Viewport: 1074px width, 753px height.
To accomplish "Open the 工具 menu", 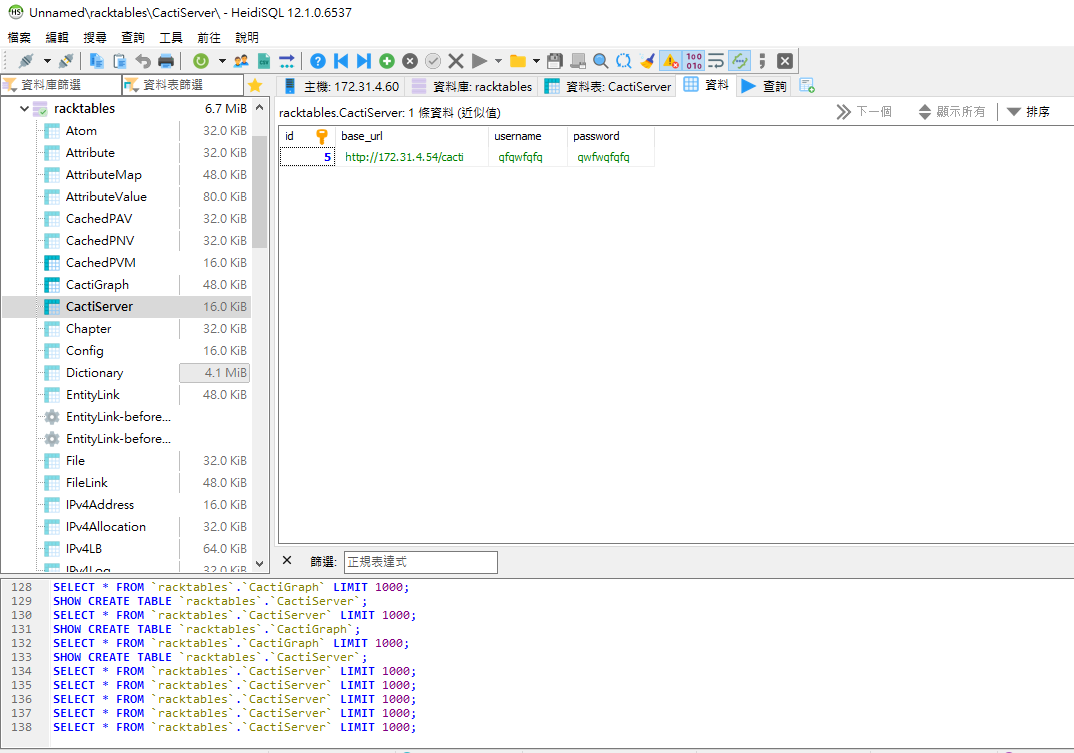I will coord(171,37).
